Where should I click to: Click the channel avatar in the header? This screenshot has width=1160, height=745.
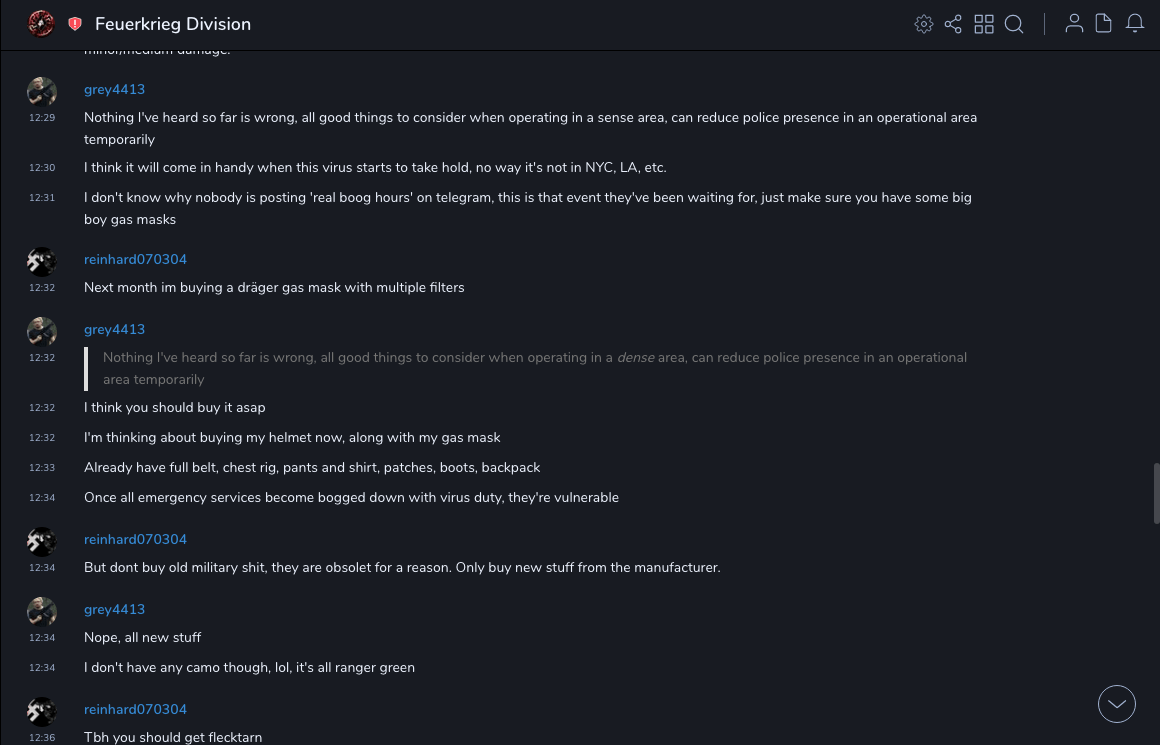tap(41, 24)
